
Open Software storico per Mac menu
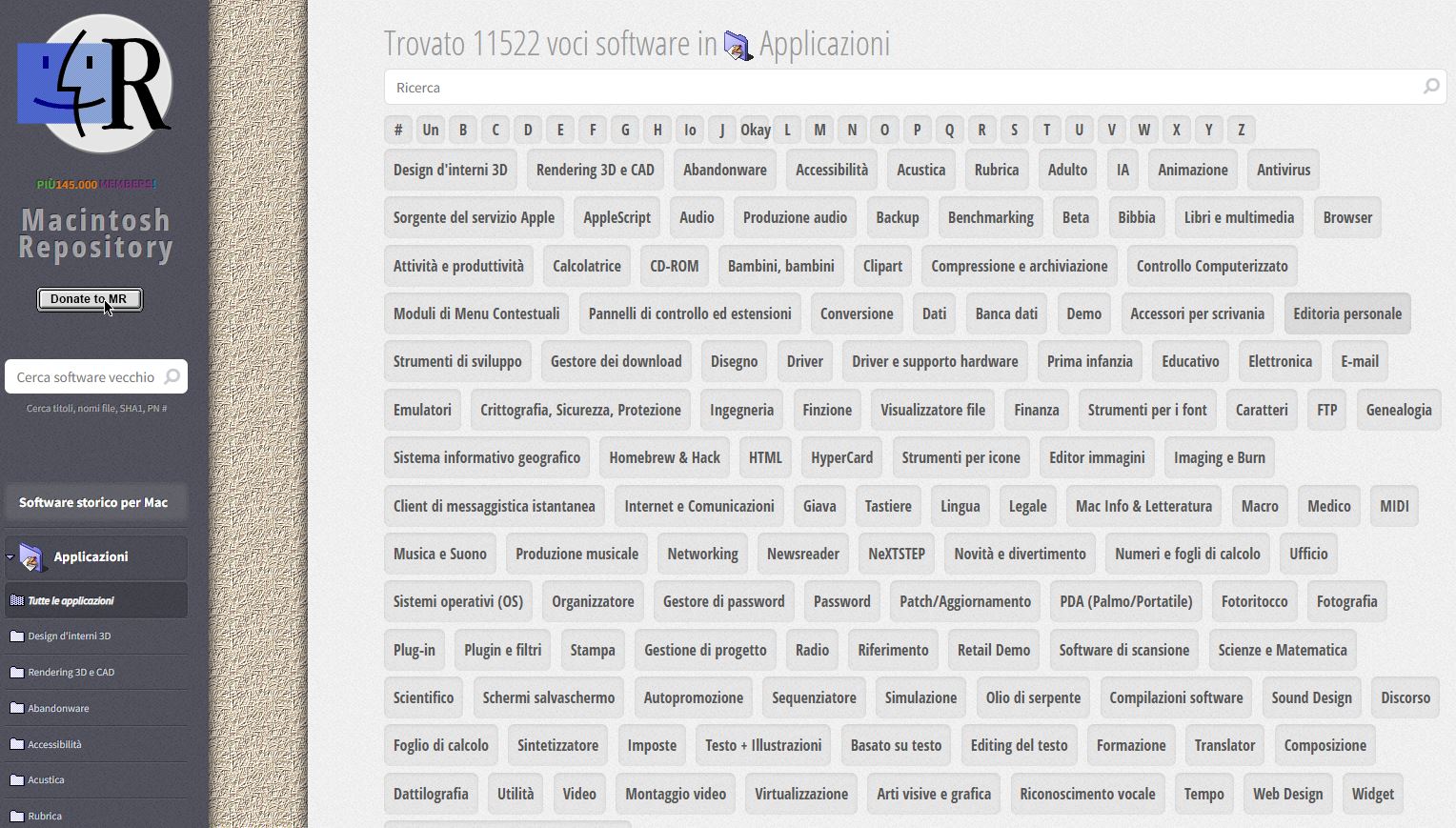tap(93, 502)
